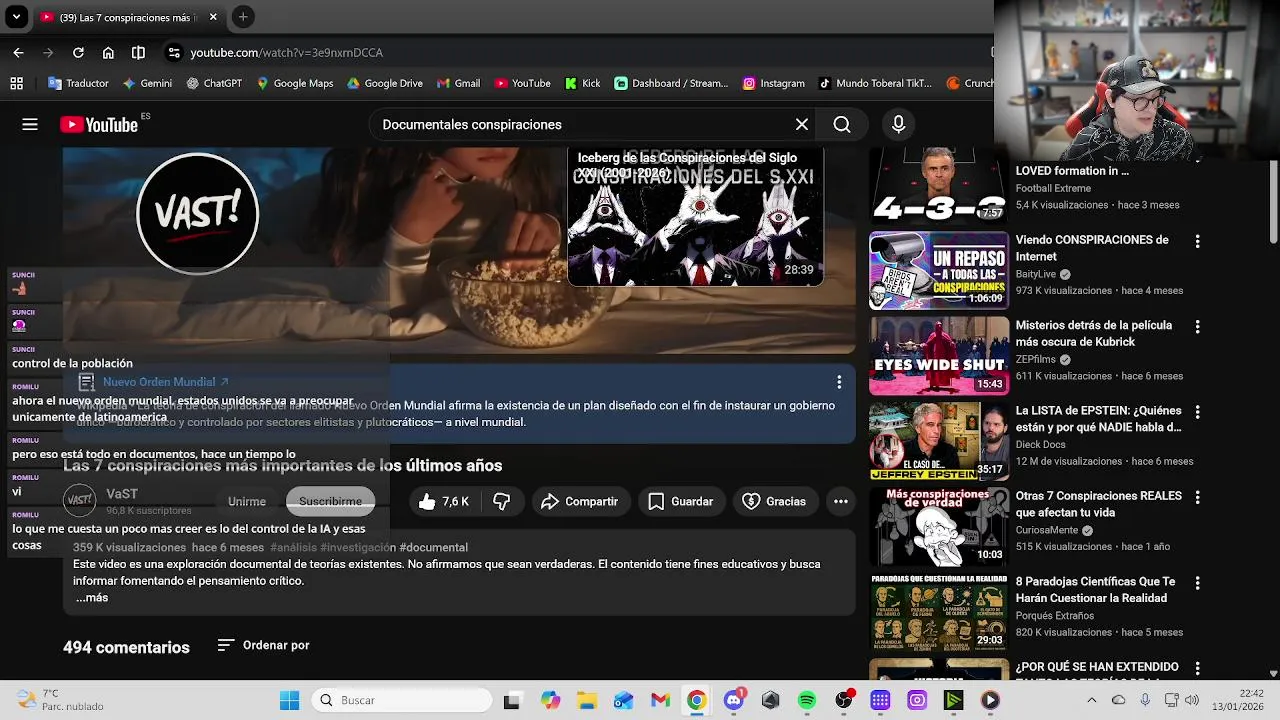Open the Google Maps bookmark
This screenshot has height=720, width=1280.
(295, 84)
